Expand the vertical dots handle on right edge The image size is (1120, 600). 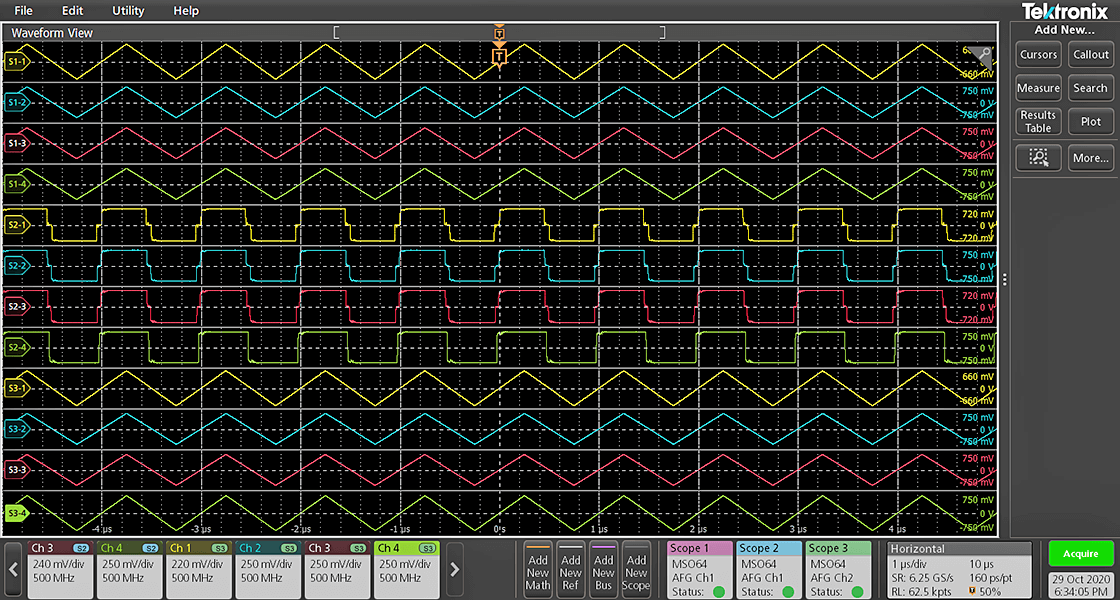1005,280
